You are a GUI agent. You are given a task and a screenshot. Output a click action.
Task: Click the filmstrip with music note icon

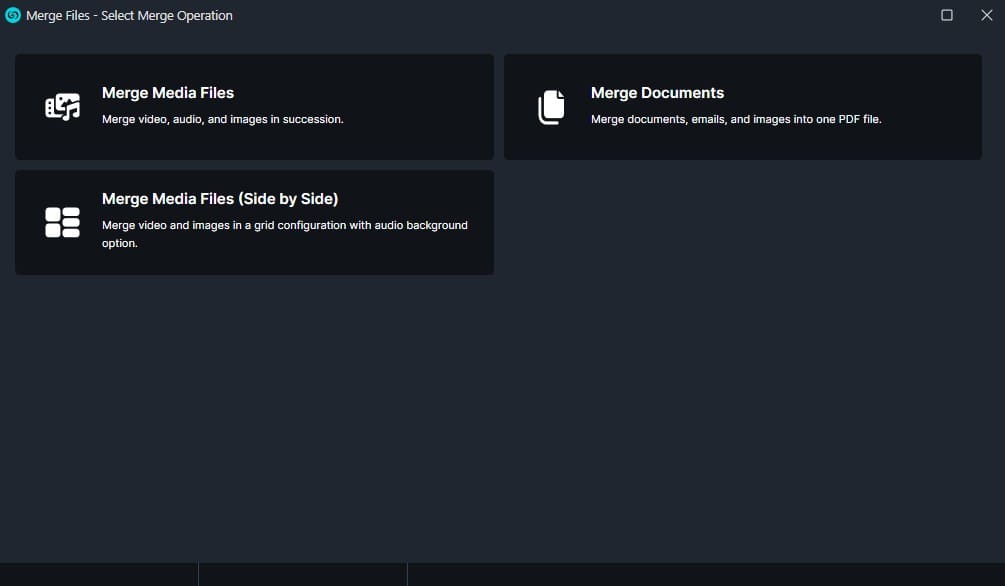click(62, 106)
